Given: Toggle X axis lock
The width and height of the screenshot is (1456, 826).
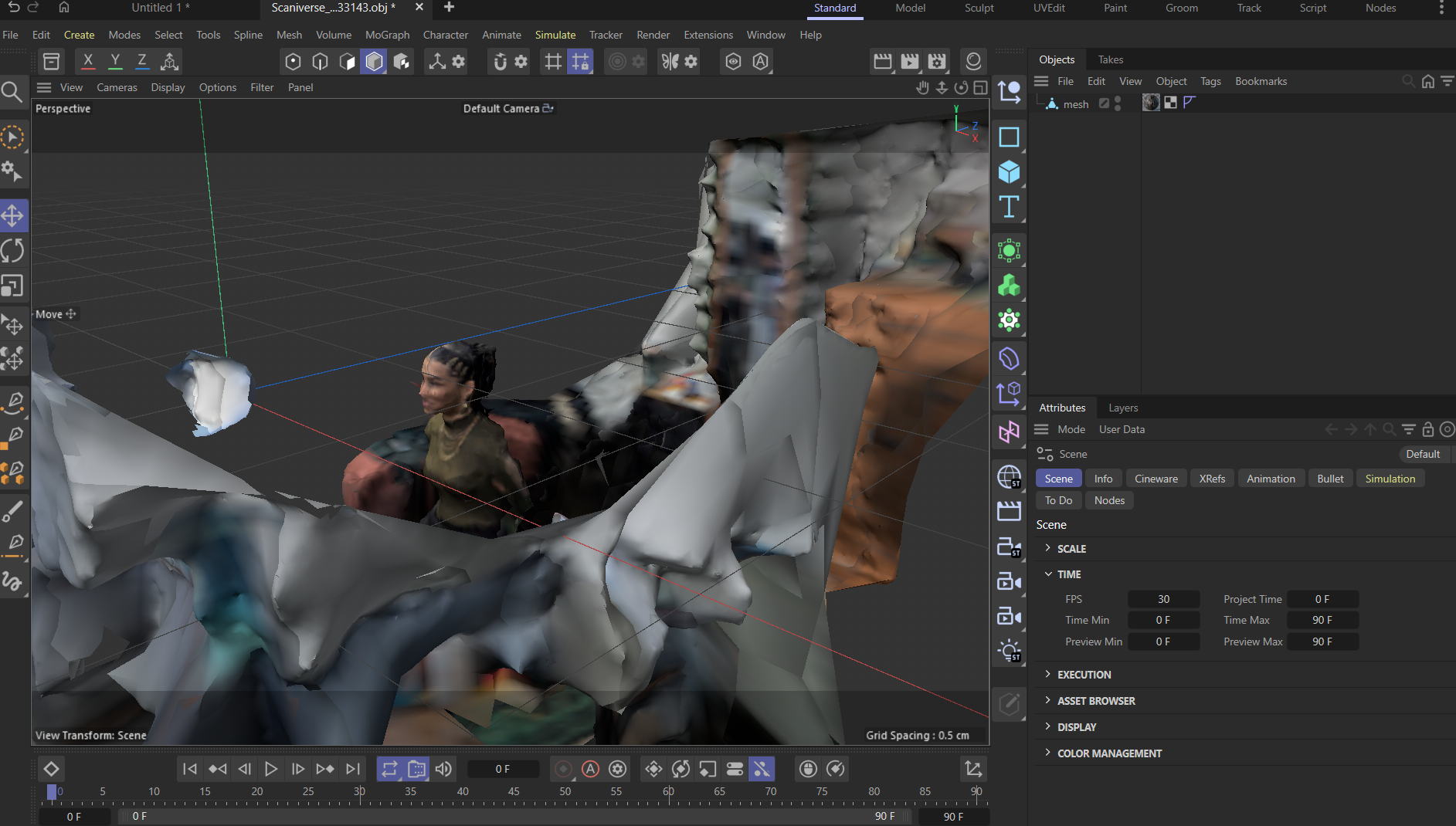Looking at the screenshot, I should [x=88, y=61].
